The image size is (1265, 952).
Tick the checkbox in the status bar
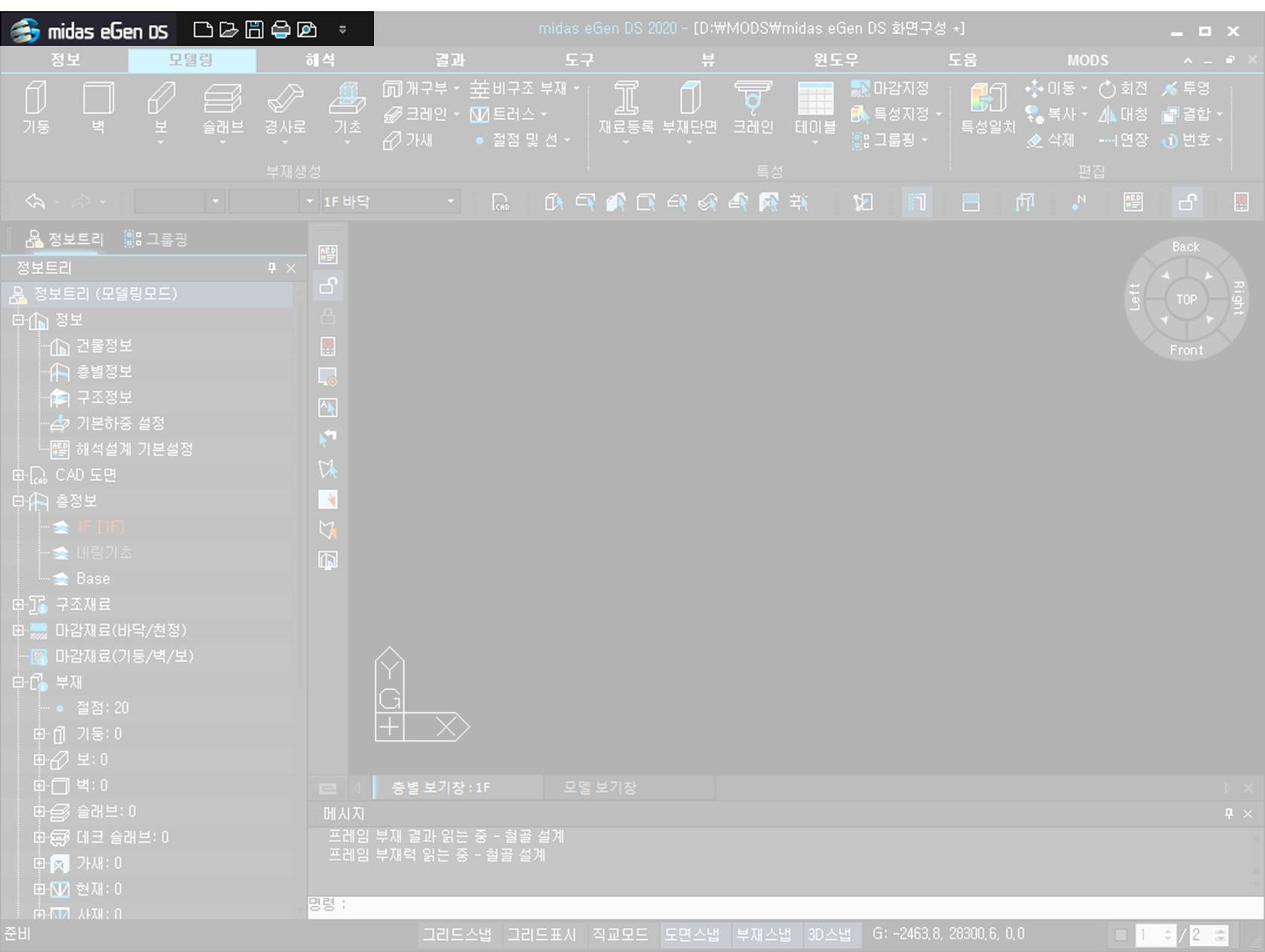point(1121,935)
